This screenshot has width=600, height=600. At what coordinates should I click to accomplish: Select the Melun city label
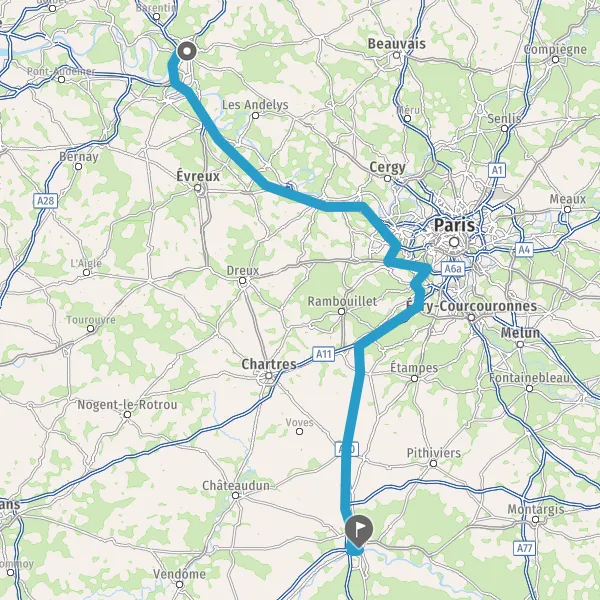(x=520, y=333)
